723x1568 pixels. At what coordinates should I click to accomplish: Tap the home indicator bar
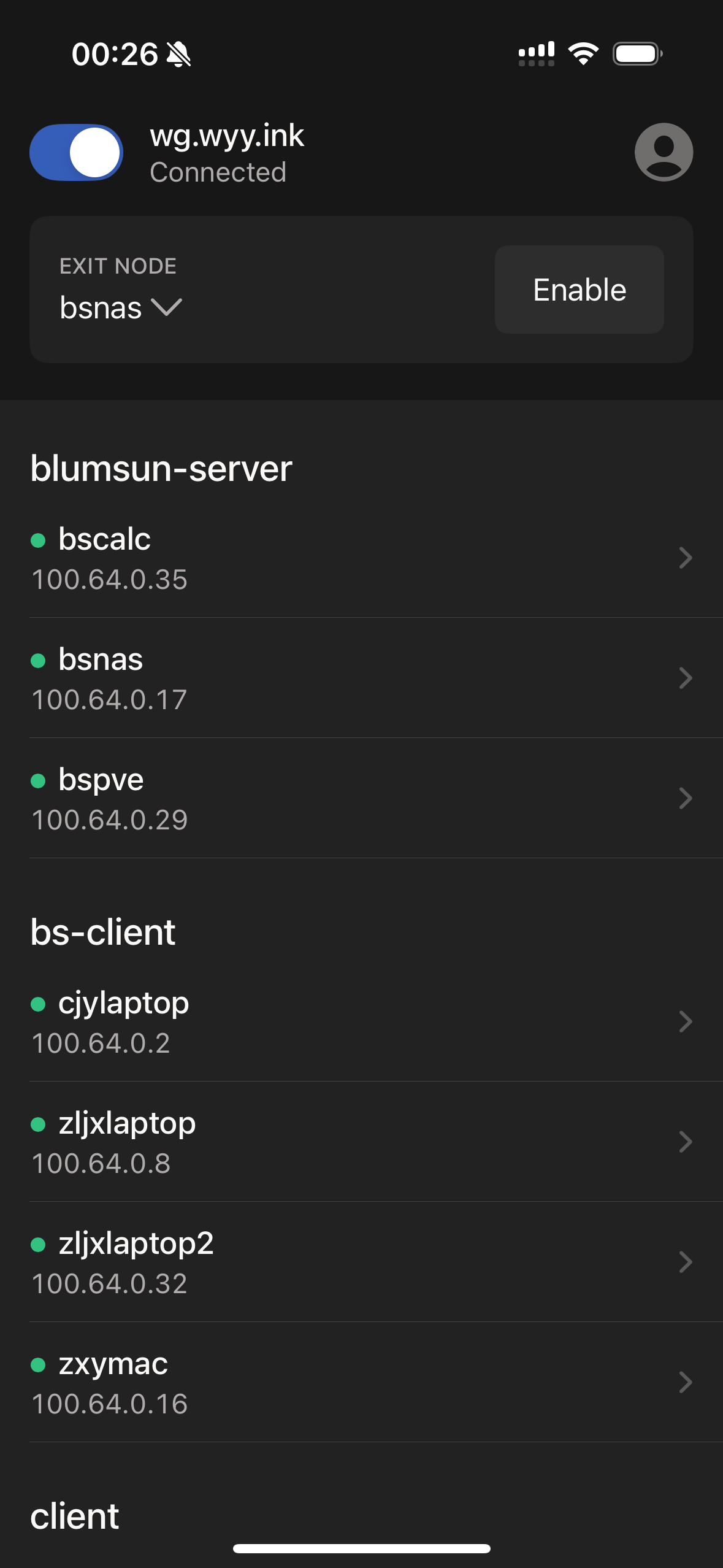pyautogui.click(x=361, y=1549)
